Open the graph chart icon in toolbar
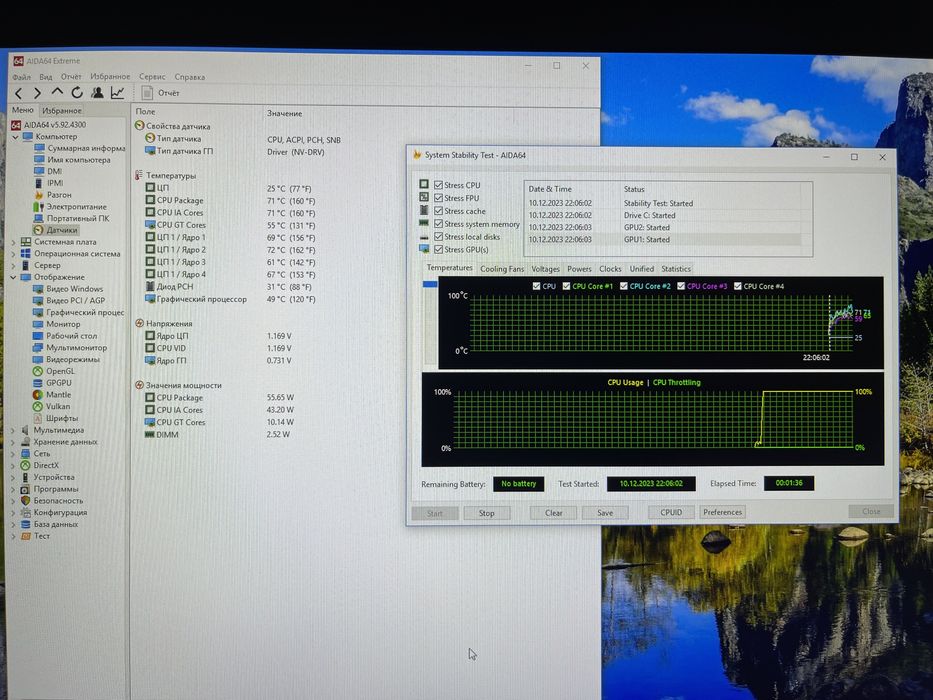933x700 pixels. [x=117, y=92]
